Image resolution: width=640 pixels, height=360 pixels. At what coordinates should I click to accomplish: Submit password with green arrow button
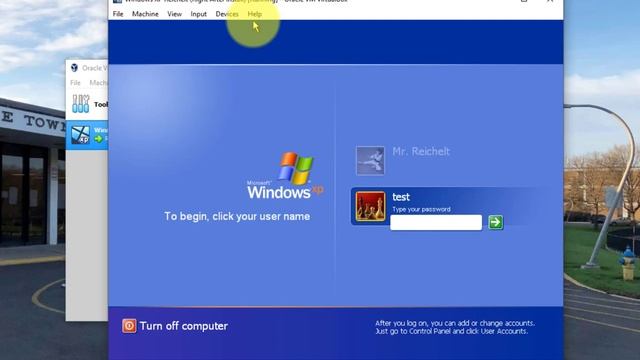[x=496, y=222]
